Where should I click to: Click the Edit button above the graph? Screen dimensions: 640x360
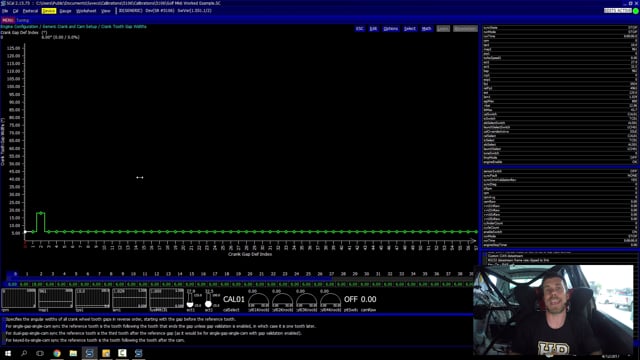click(373, 29)
